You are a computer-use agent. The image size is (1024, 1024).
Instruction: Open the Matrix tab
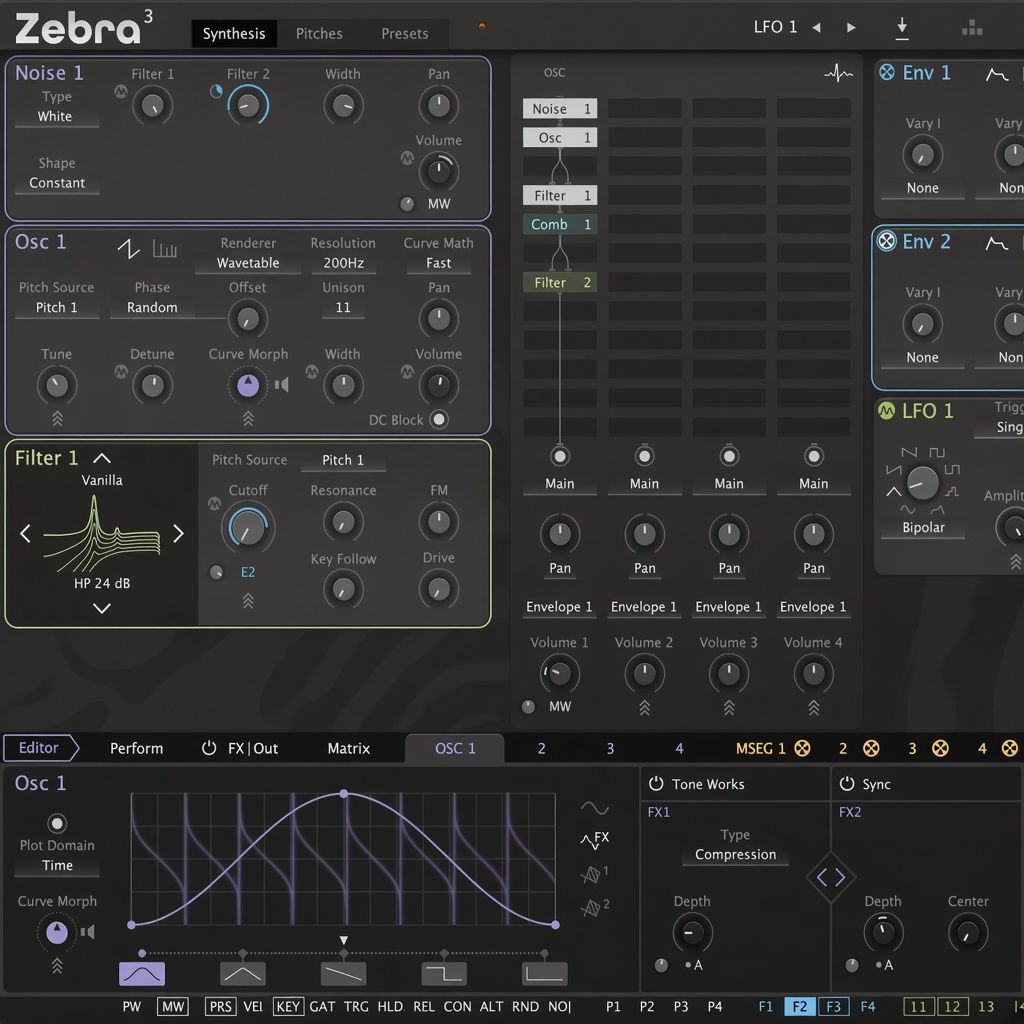click(349, 748)
